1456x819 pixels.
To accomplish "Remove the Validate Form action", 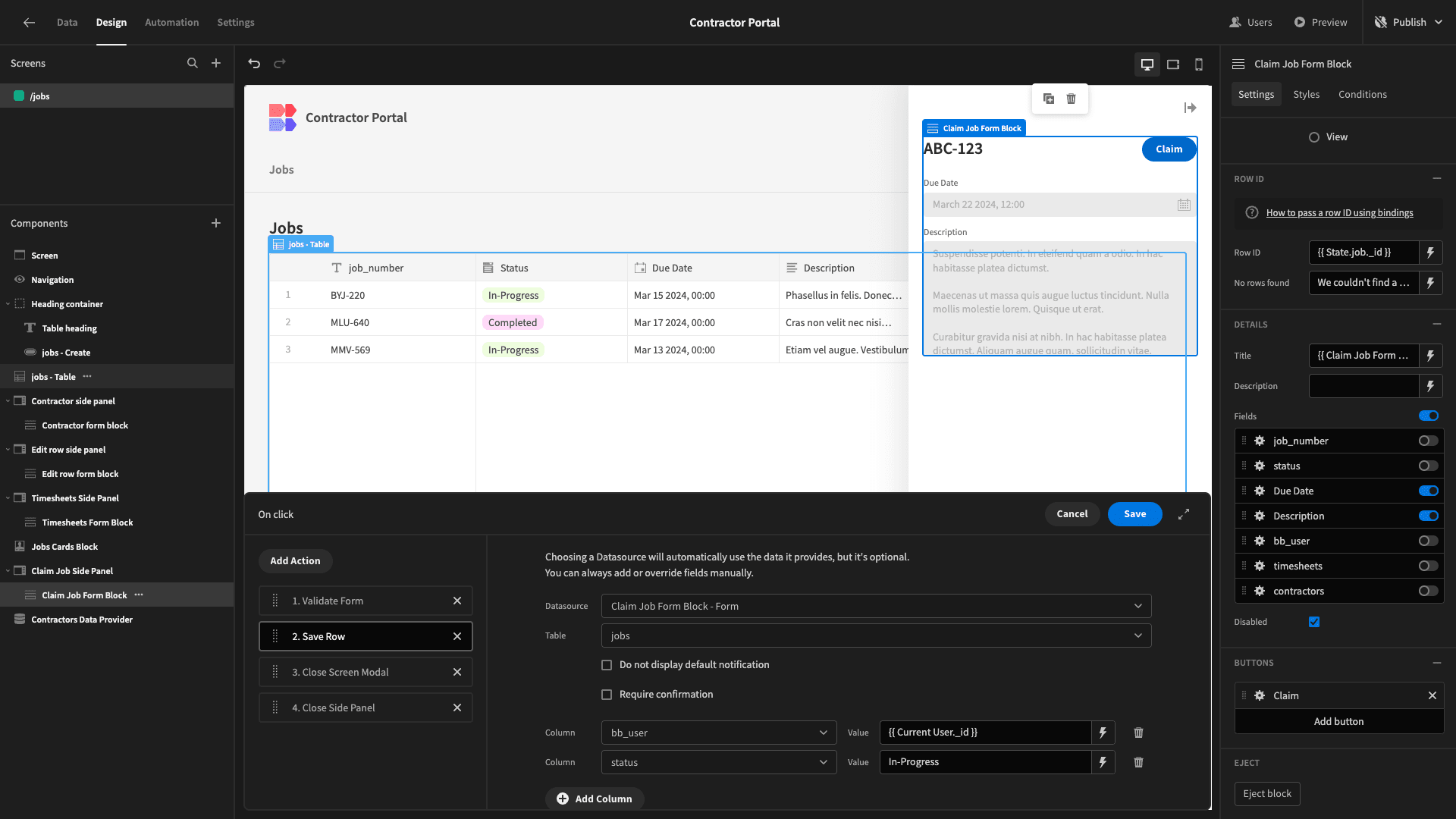I will click(x=457, y=601).
